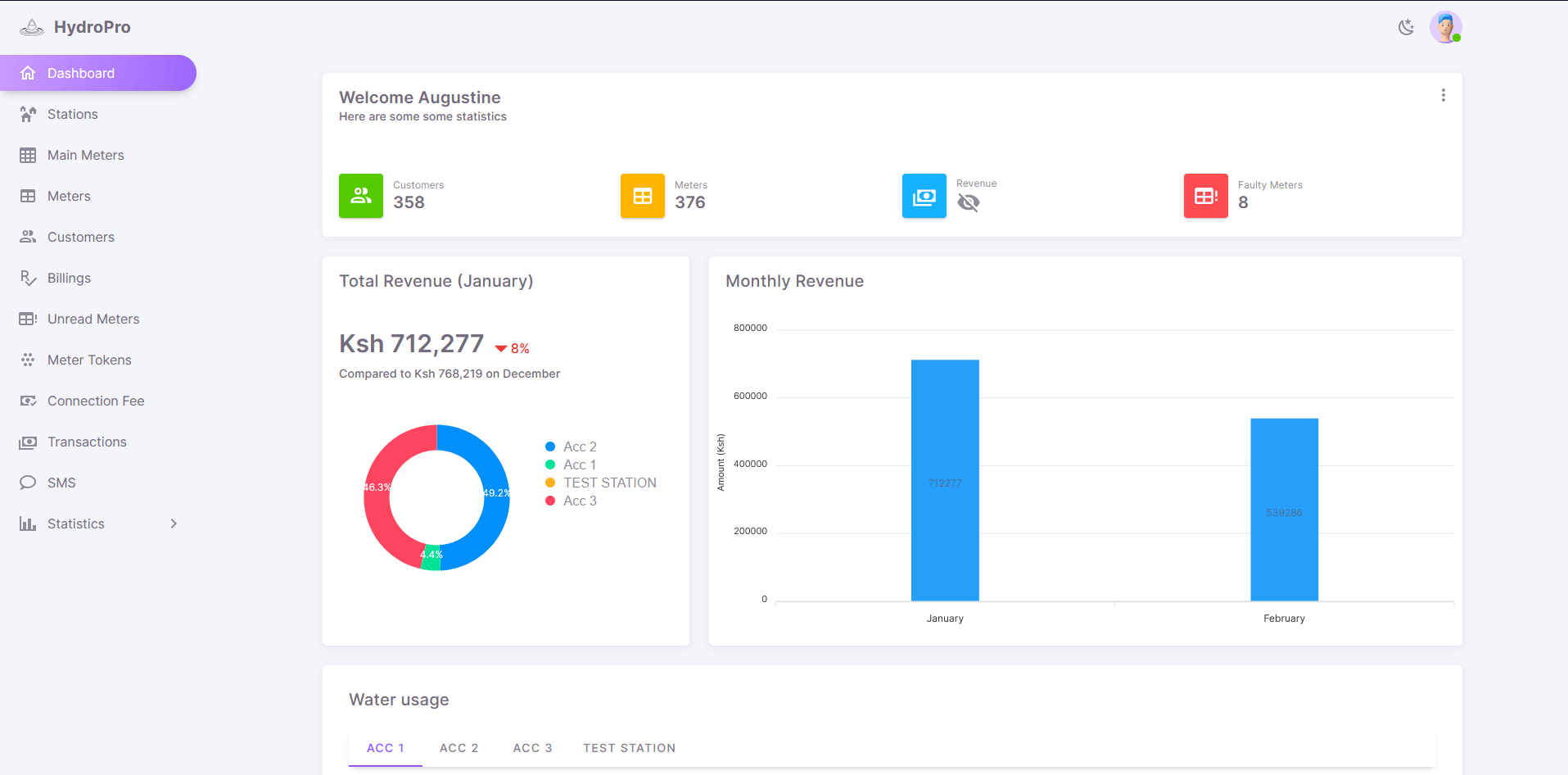
Task: Click the Billings sidebar icon
Action: tap(28, 279)
